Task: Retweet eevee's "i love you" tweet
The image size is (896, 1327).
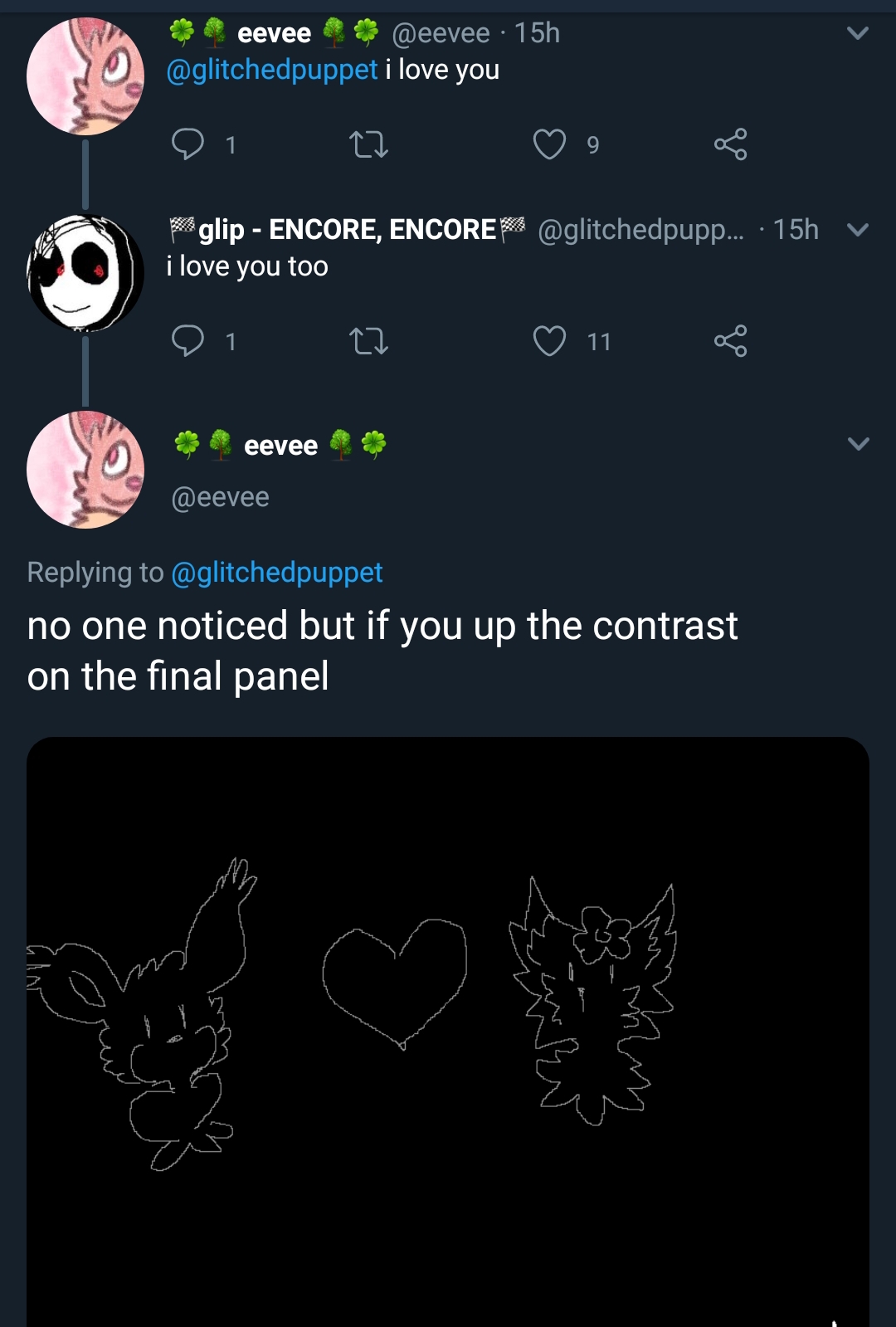Action: (369, 145)
